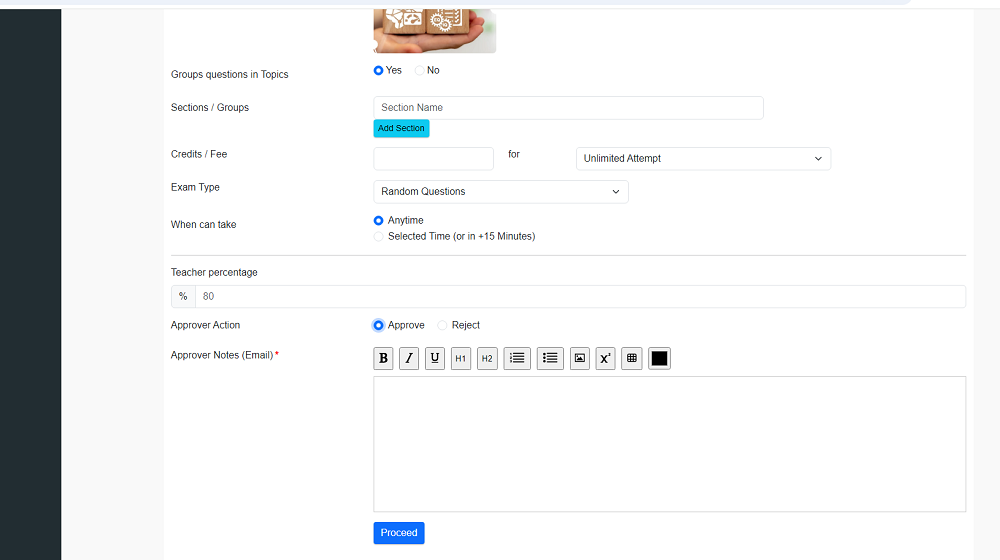Insert a bulleted list

coord(550,358)
